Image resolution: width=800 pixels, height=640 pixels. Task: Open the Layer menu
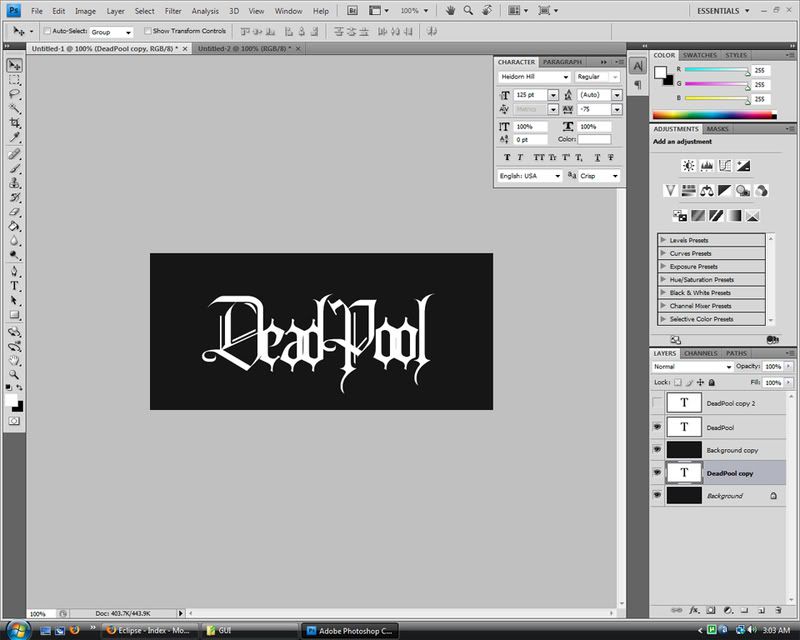[x=115, y=11]
